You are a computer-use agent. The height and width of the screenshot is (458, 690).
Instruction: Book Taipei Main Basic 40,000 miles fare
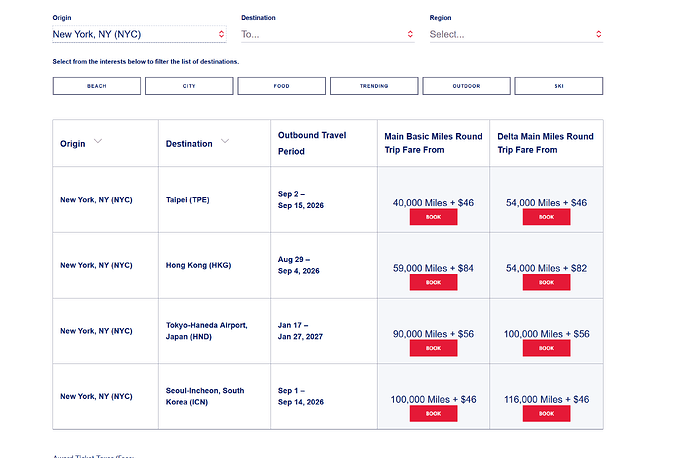coord(433,216)
